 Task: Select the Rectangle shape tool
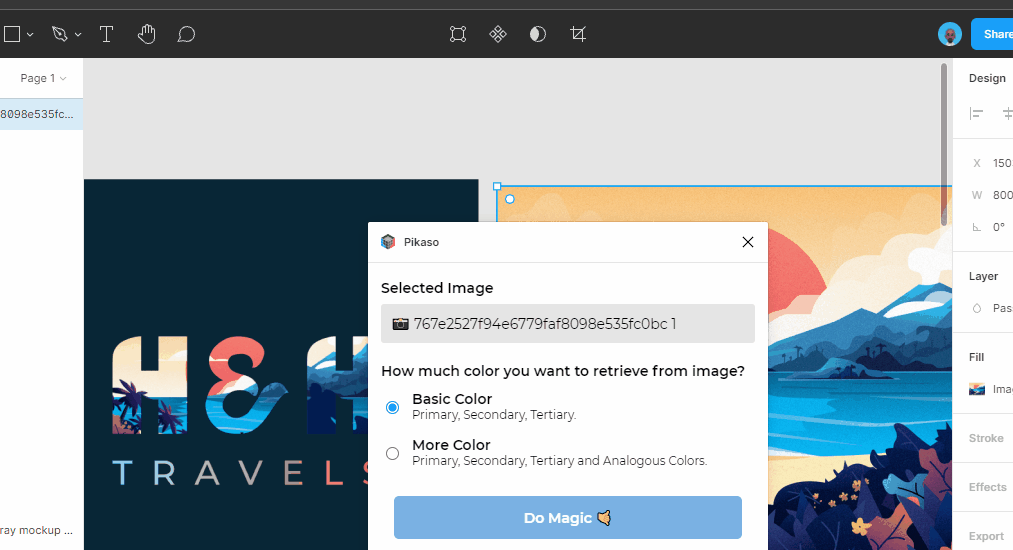(x=12, y=34)
